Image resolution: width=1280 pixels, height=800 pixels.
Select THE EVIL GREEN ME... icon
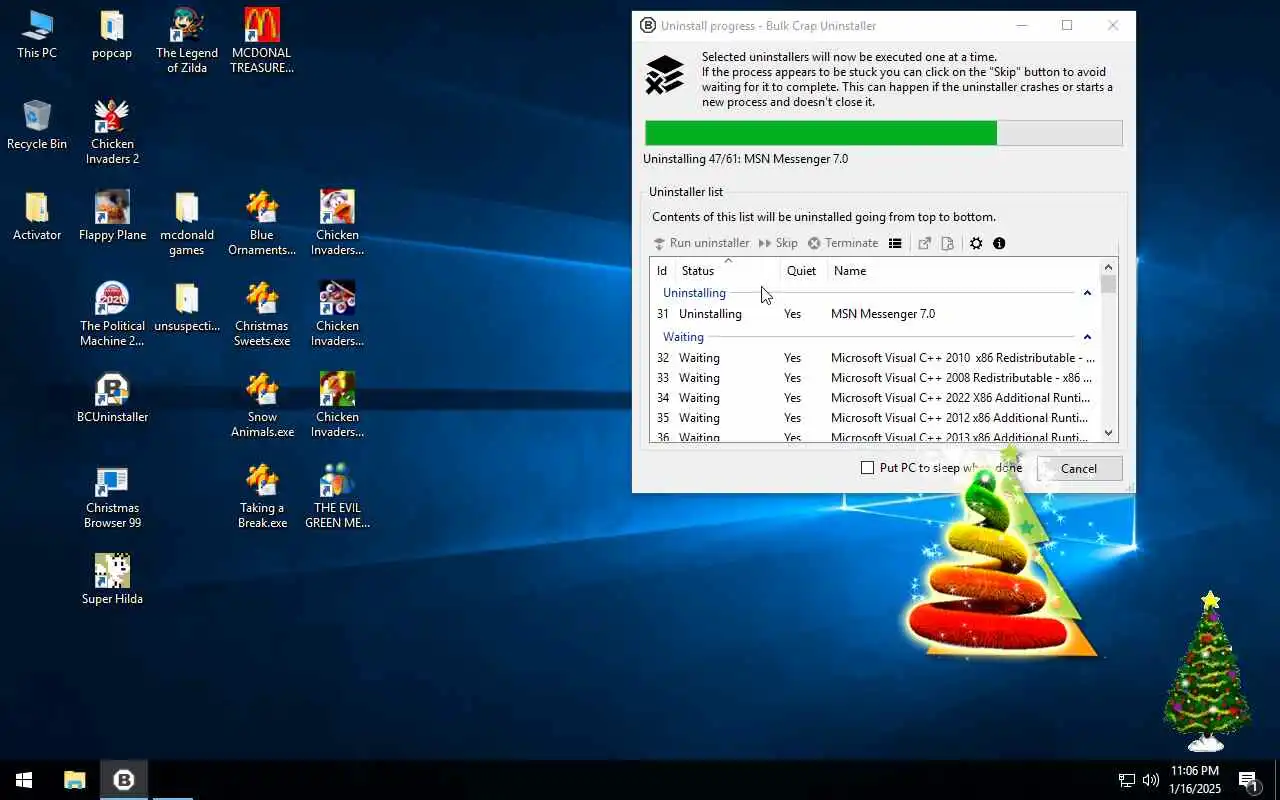(x=337, y=496)
